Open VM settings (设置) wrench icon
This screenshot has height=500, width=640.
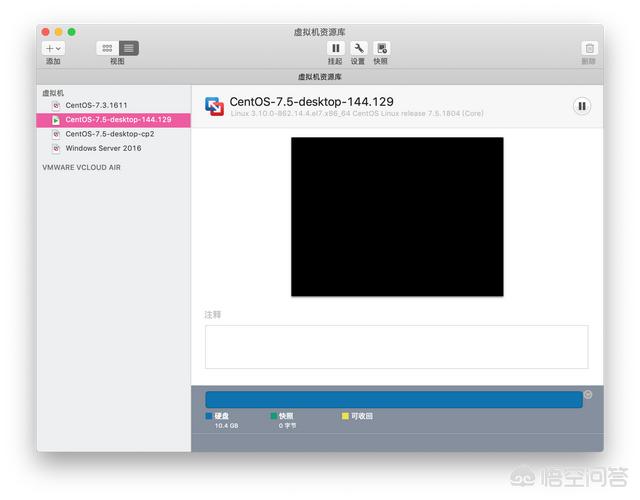[x=358, y=48]
